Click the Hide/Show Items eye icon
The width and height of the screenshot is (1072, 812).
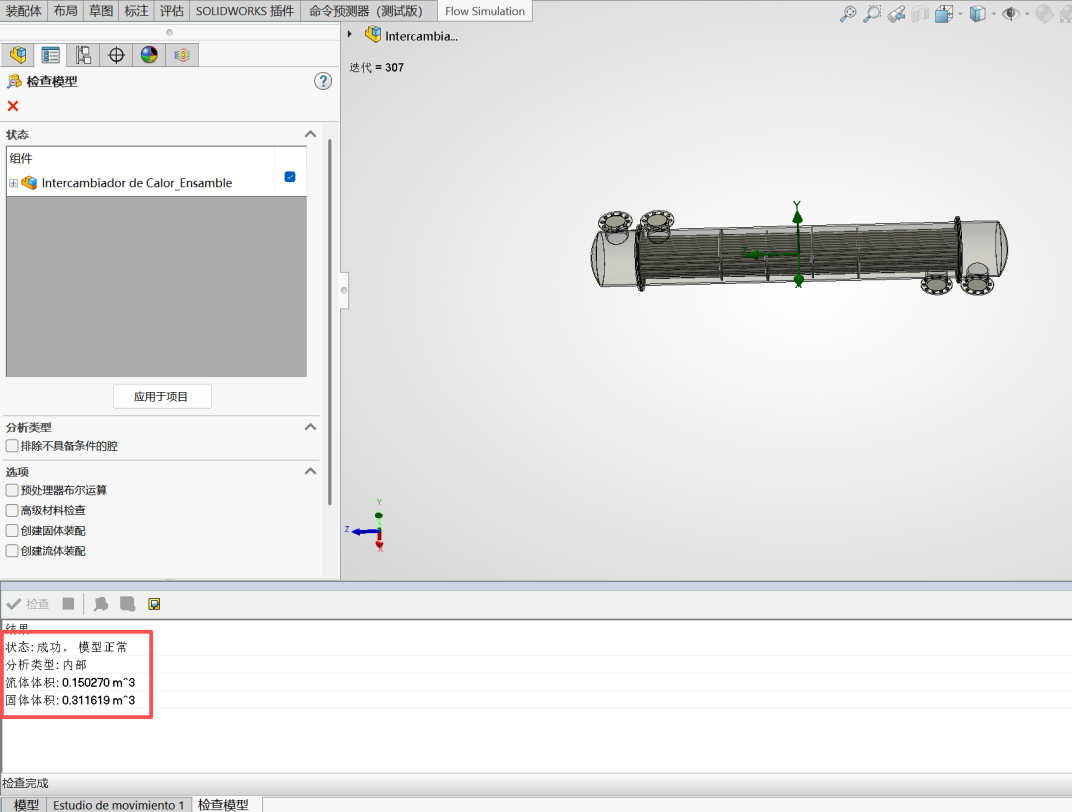click(1010, 14)
